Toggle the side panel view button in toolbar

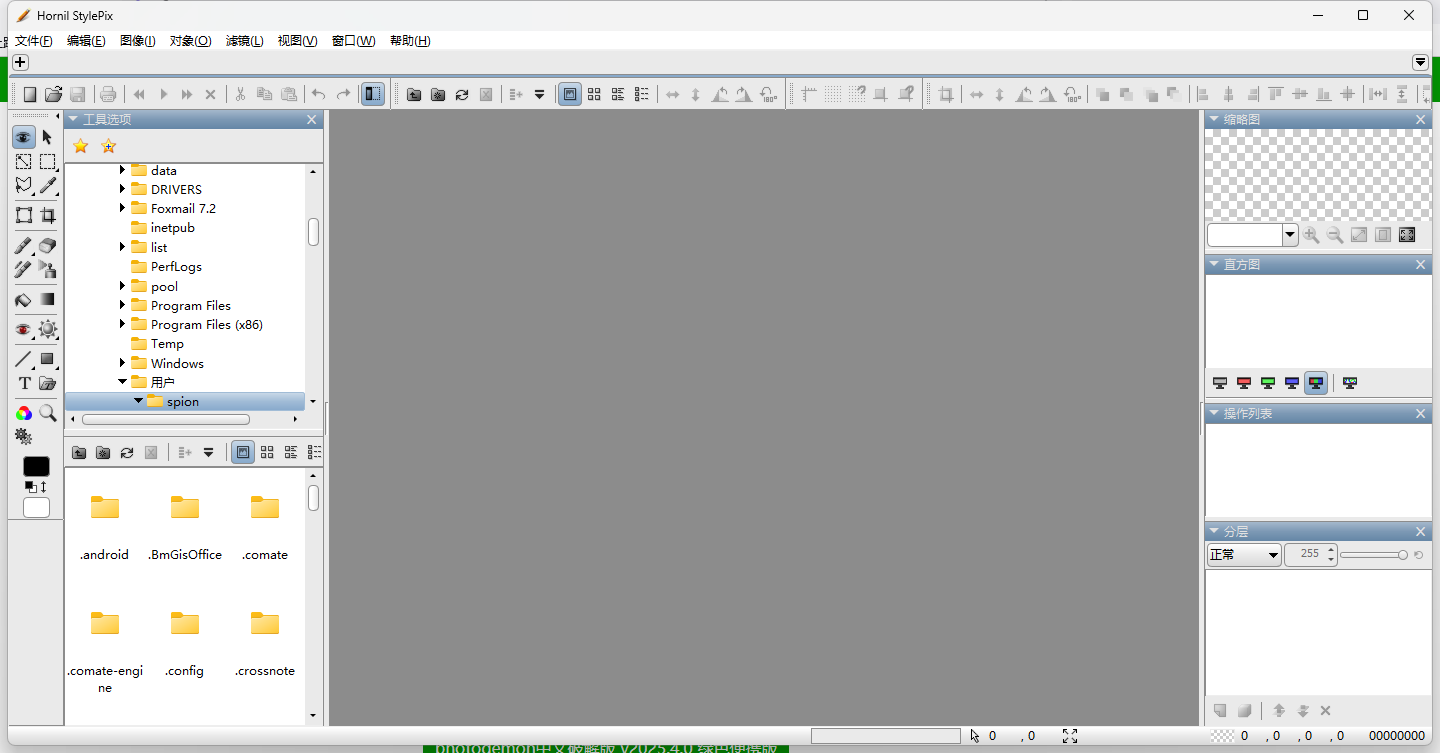(373, 94)
